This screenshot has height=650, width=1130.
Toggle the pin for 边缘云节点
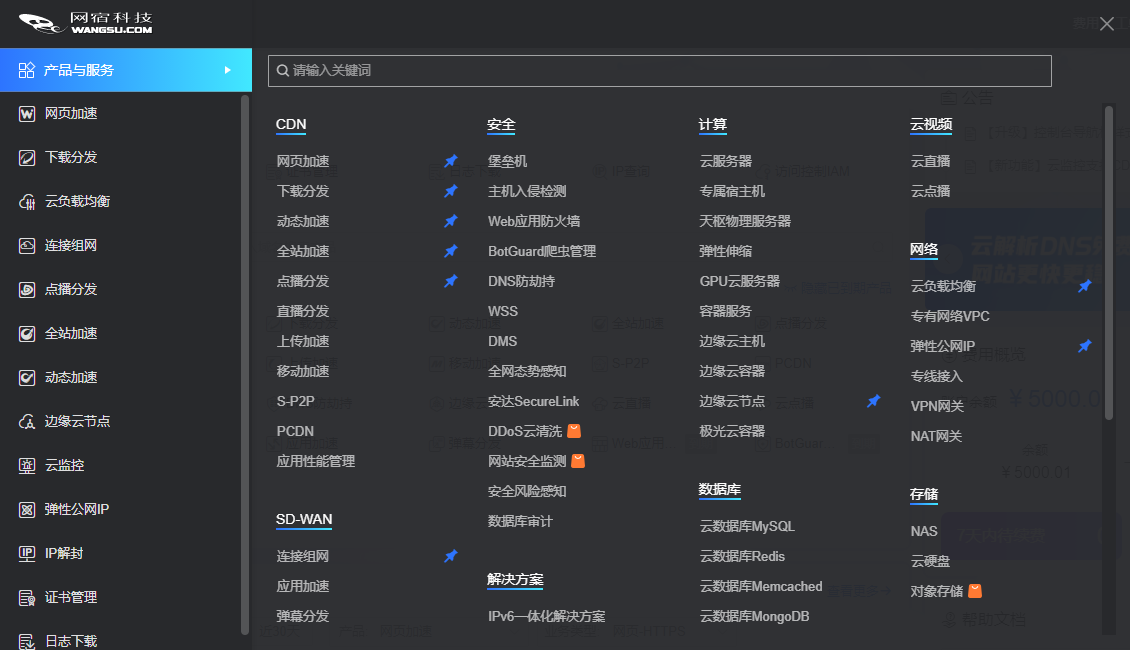874,401
